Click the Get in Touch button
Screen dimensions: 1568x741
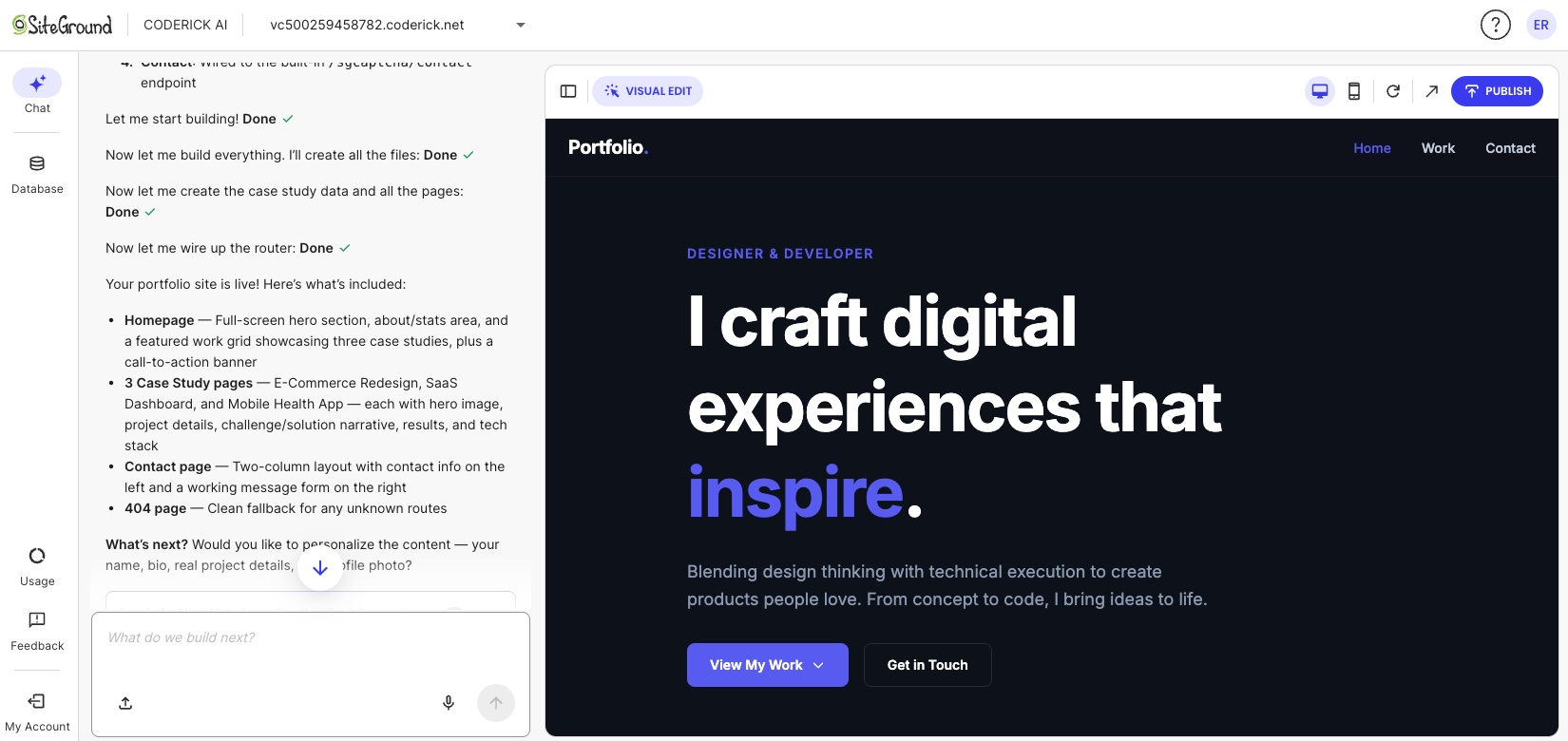point(927,665)
